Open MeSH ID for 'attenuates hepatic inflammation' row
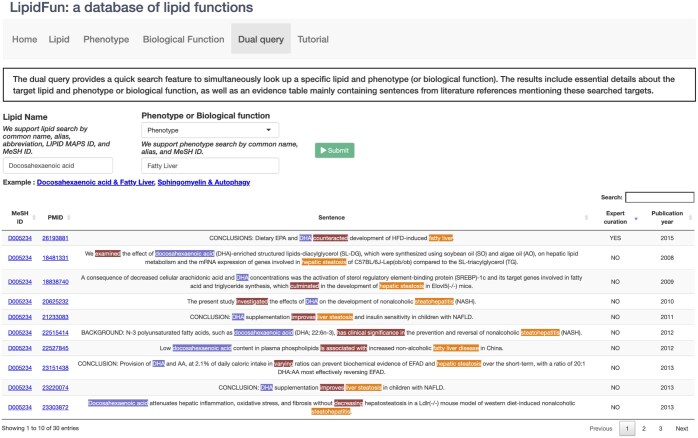This screenshot has width=698, height=438. (20, 407)
